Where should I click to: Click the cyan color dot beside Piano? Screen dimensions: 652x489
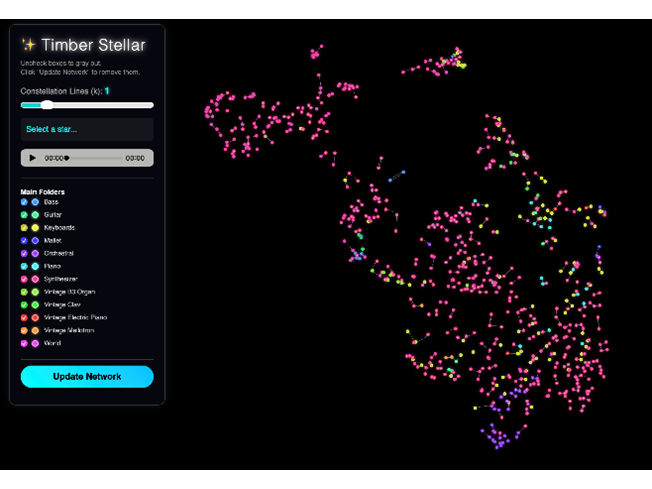click(35, 266)
